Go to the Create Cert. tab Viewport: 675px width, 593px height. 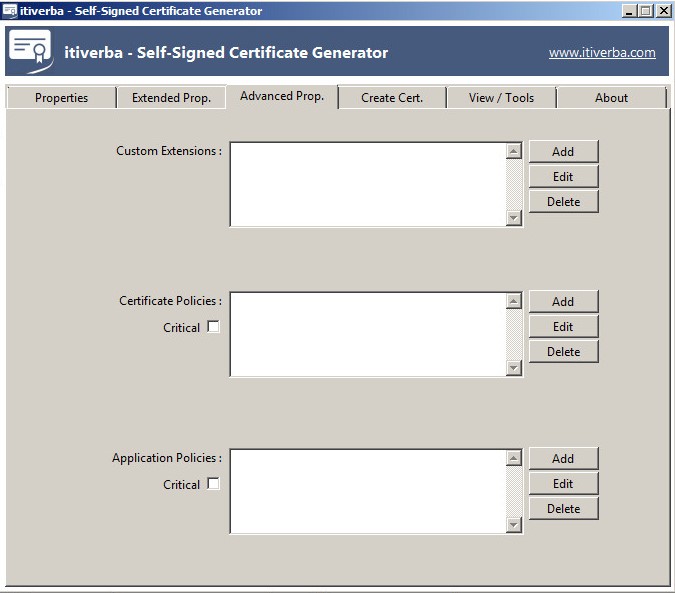391,98
